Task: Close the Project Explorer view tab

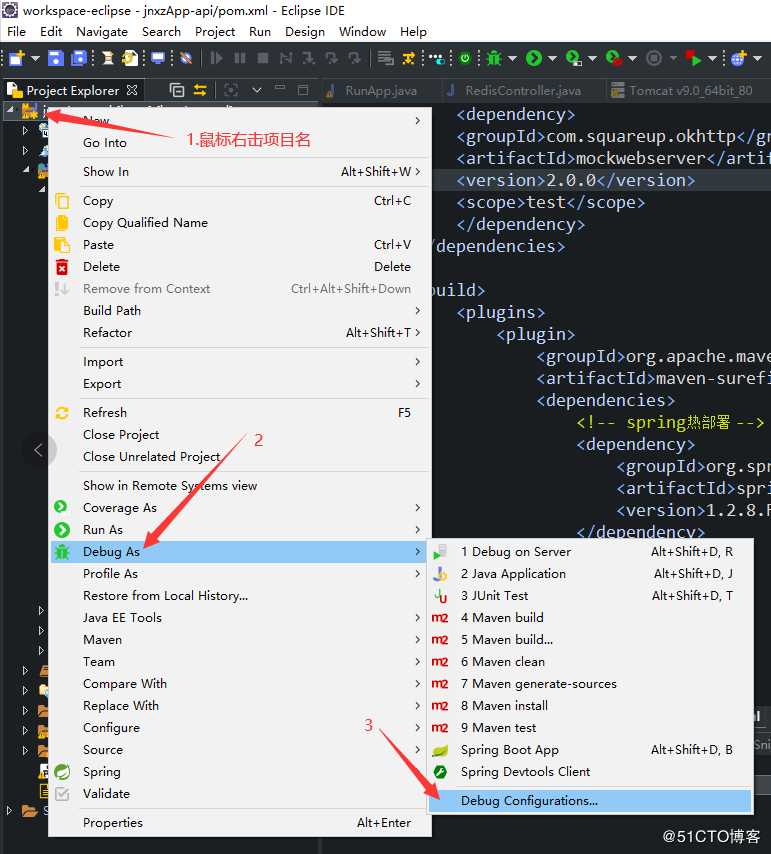Action: (x=132, y=89)
